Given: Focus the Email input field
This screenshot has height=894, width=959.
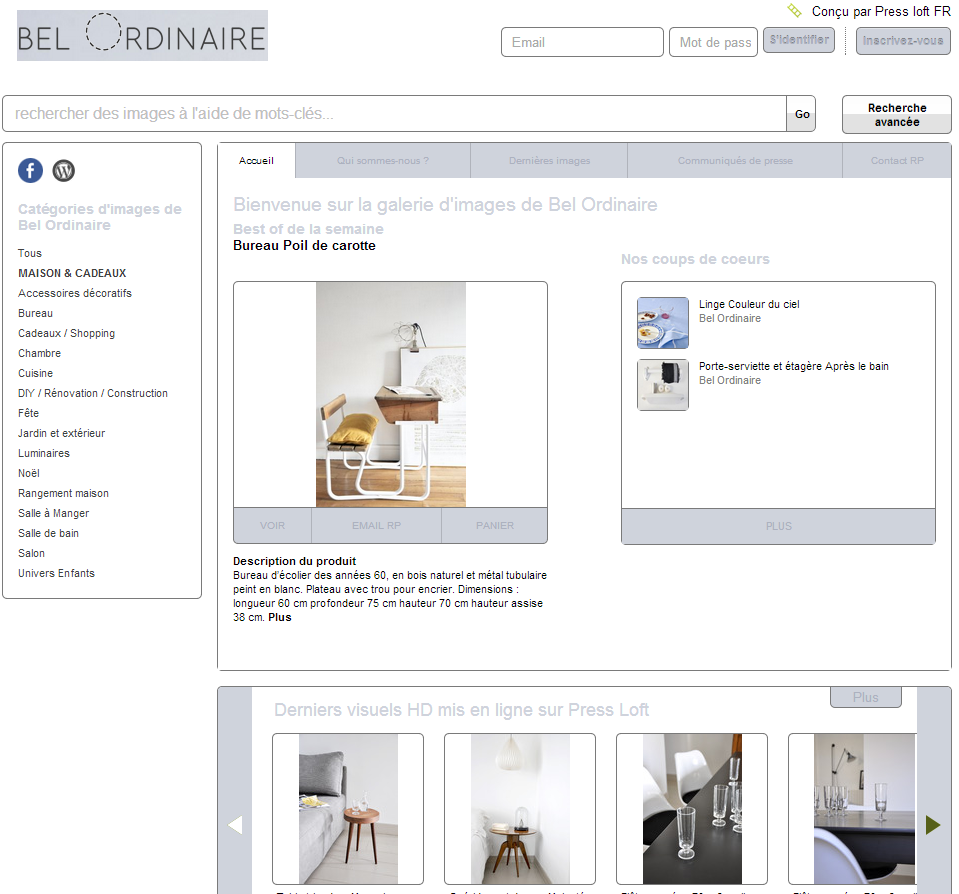Looking at the screenshot, I should click(x=582, y=42).
